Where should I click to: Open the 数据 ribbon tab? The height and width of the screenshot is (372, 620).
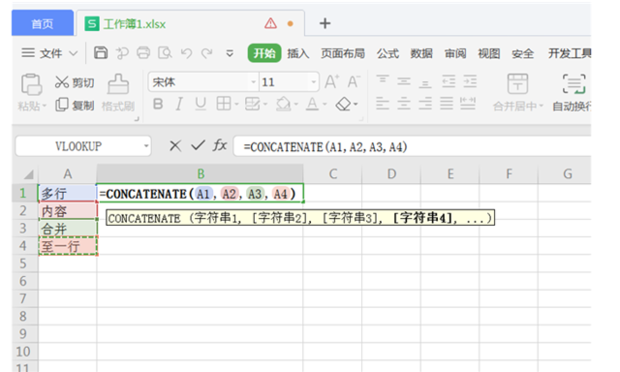pos(421,53)
